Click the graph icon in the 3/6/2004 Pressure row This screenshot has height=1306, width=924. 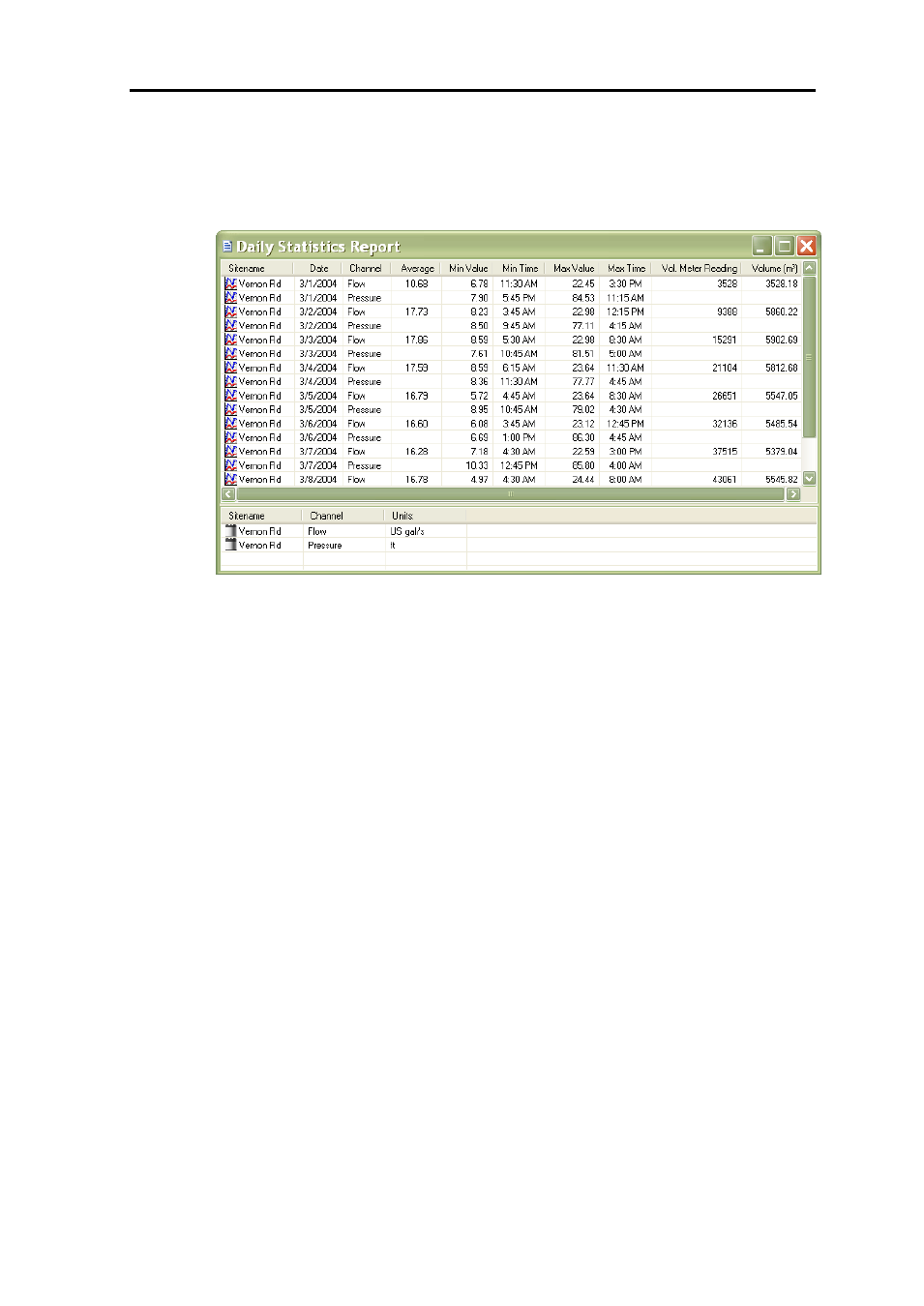[x=230, y=438]
